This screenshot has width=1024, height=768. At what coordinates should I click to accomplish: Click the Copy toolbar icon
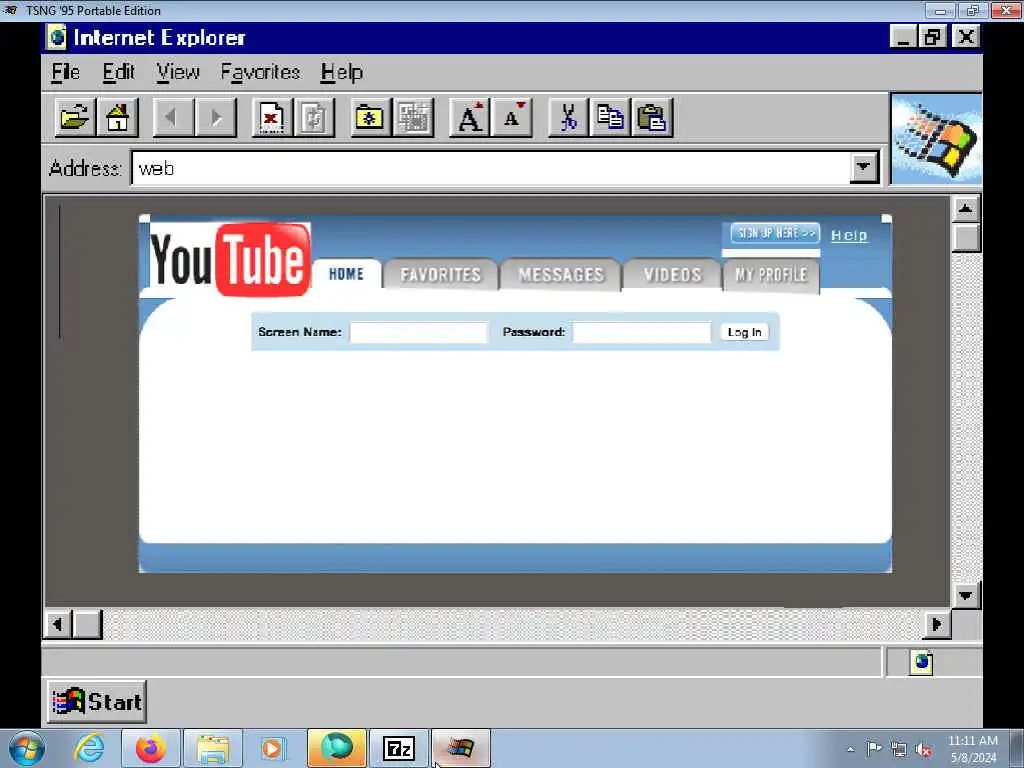click(610, 118)
